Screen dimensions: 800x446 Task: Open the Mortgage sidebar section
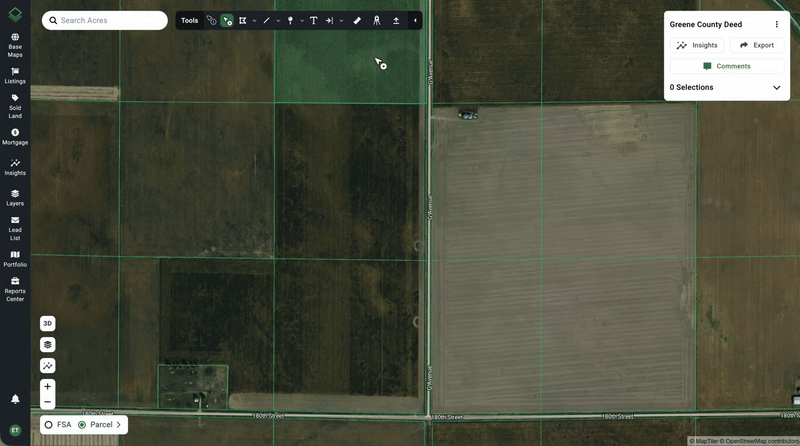pos(15,136)
